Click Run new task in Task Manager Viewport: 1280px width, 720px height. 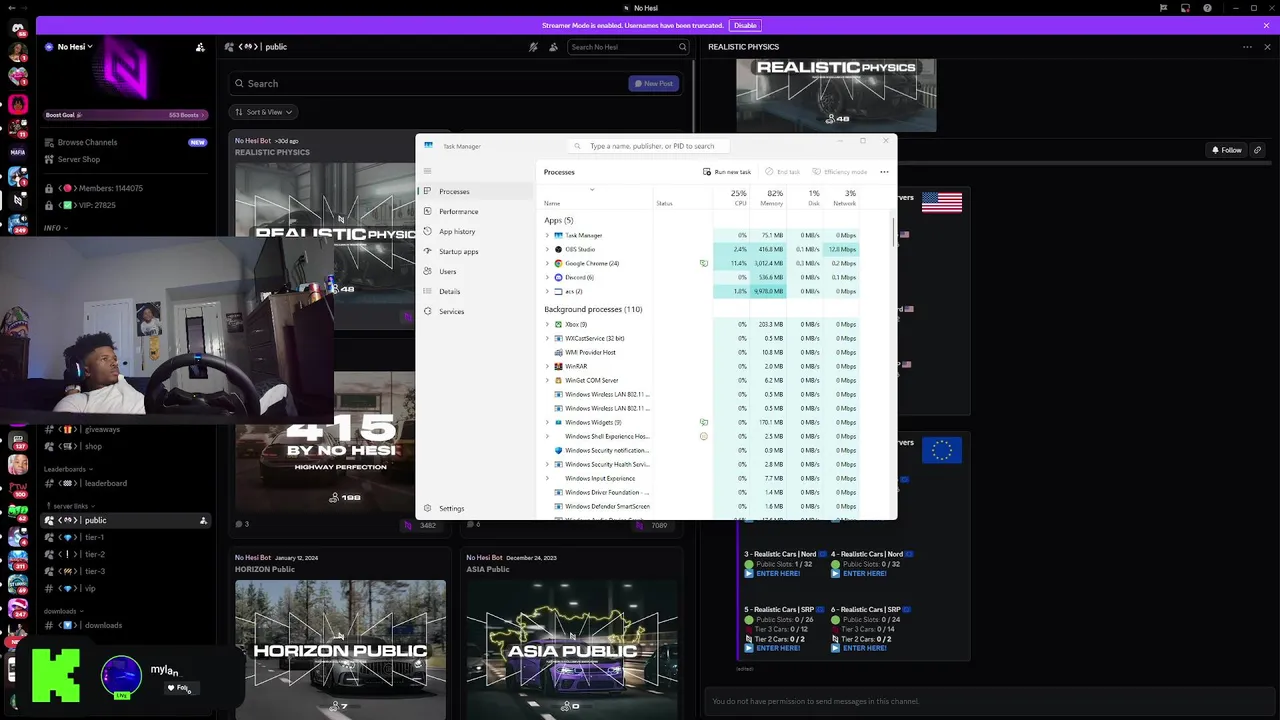point(727,172)
